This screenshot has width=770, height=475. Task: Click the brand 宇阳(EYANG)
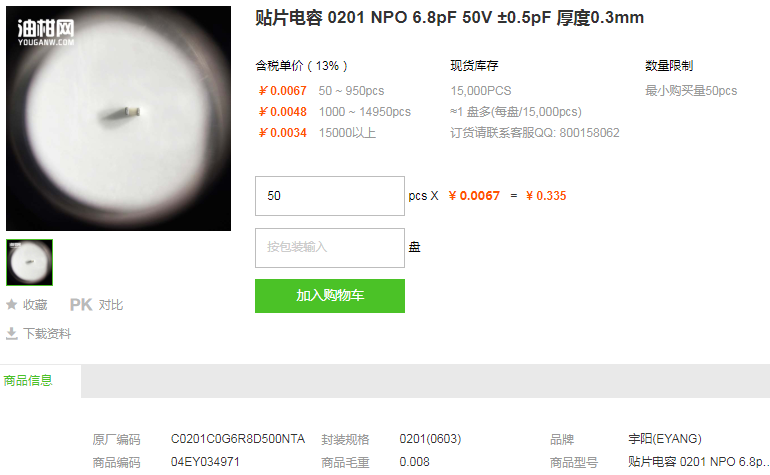pos(664,439)
